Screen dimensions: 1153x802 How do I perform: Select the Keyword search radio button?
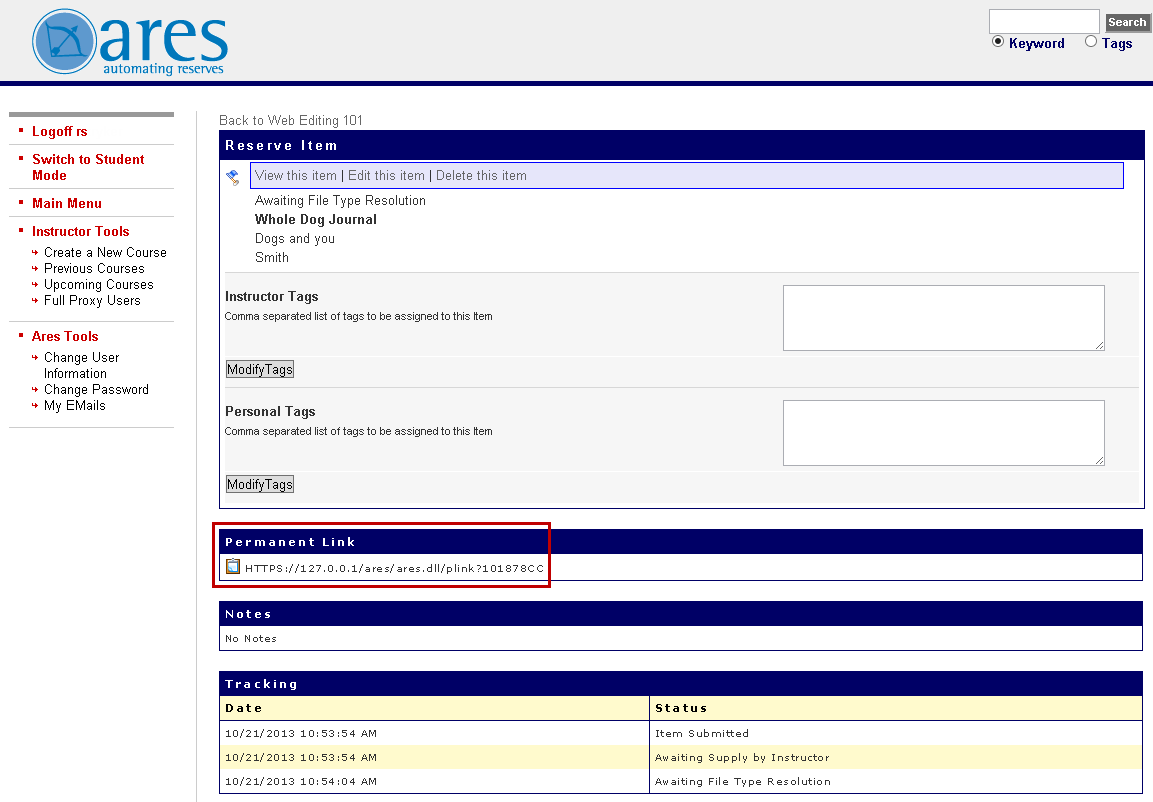point(997,42)
